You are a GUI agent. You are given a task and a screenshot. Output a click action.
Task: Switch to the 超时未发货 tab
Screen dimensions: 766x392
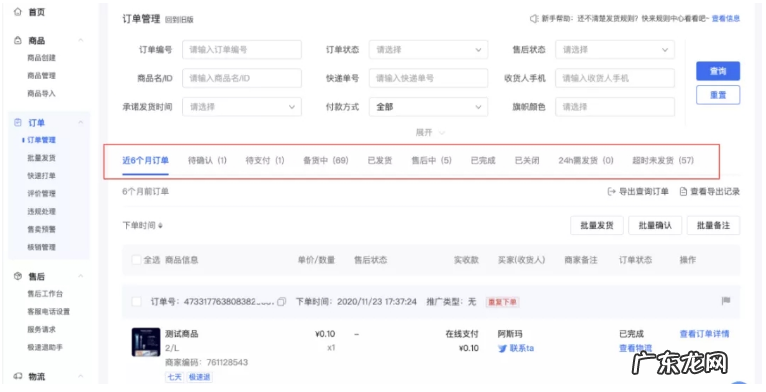tap(663, 160)
